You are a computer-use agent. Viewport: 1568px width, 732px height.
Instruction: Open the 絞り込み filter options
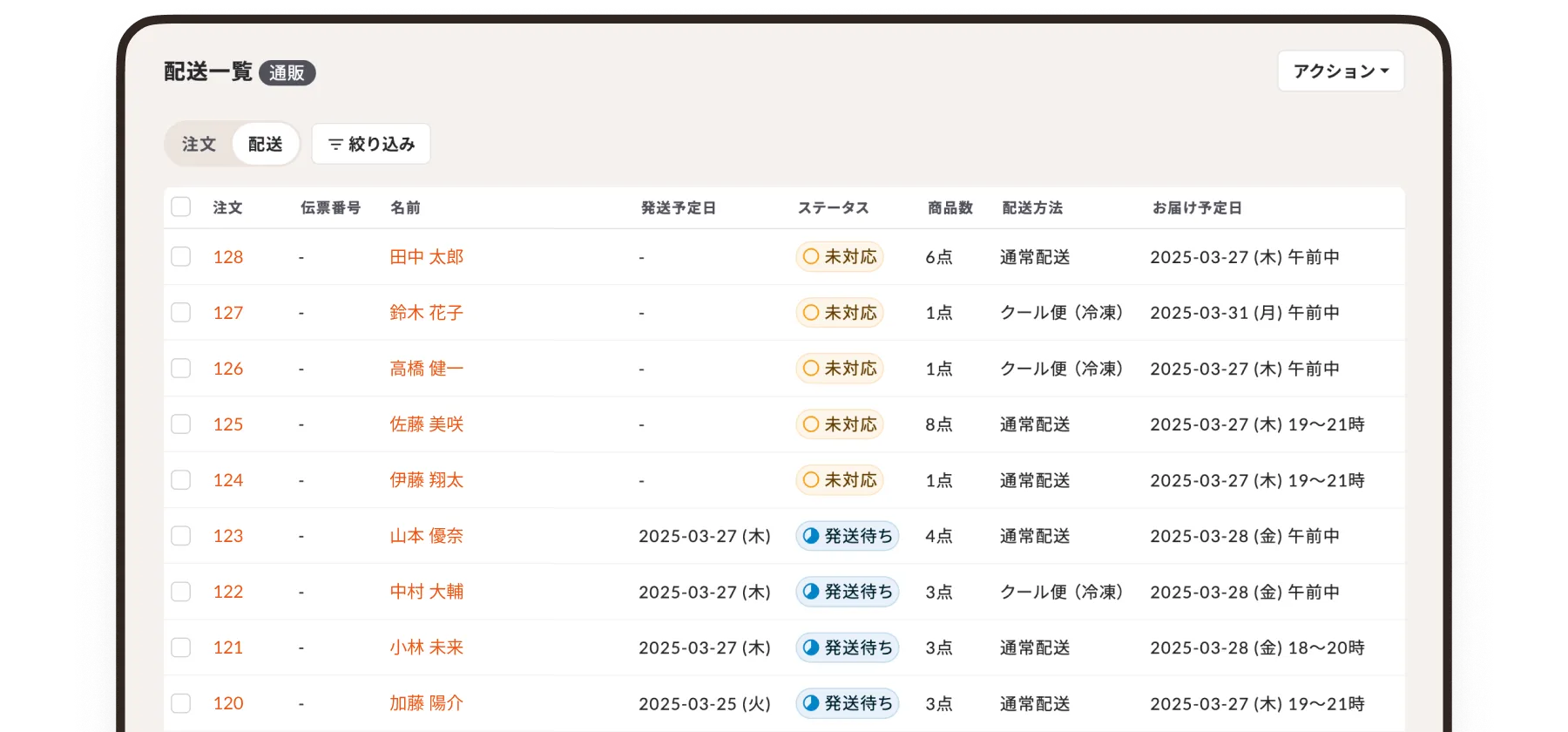click(x=371, y=145)
